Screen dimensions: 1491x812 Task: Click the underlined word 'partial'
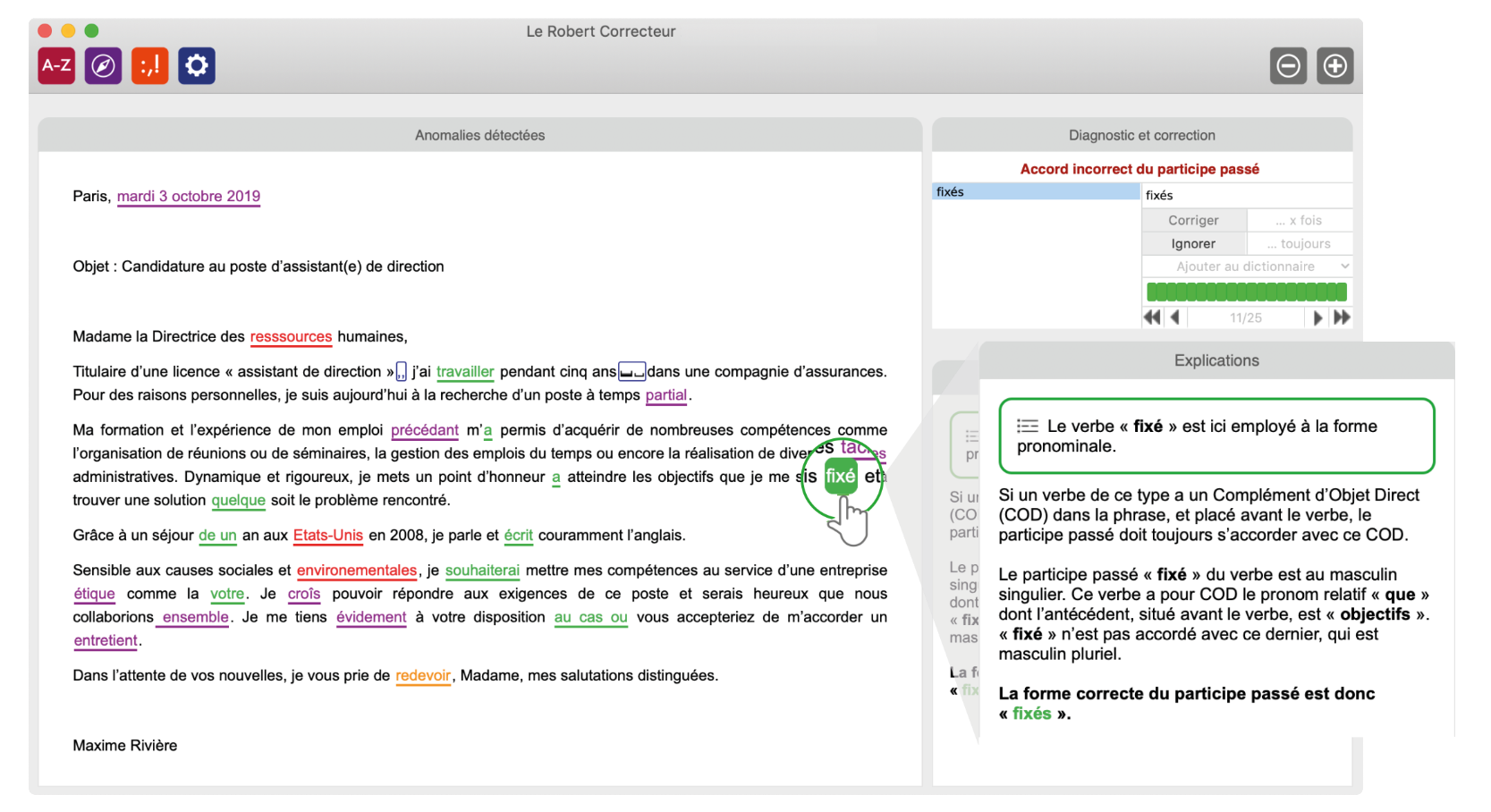tap(666, 395)
